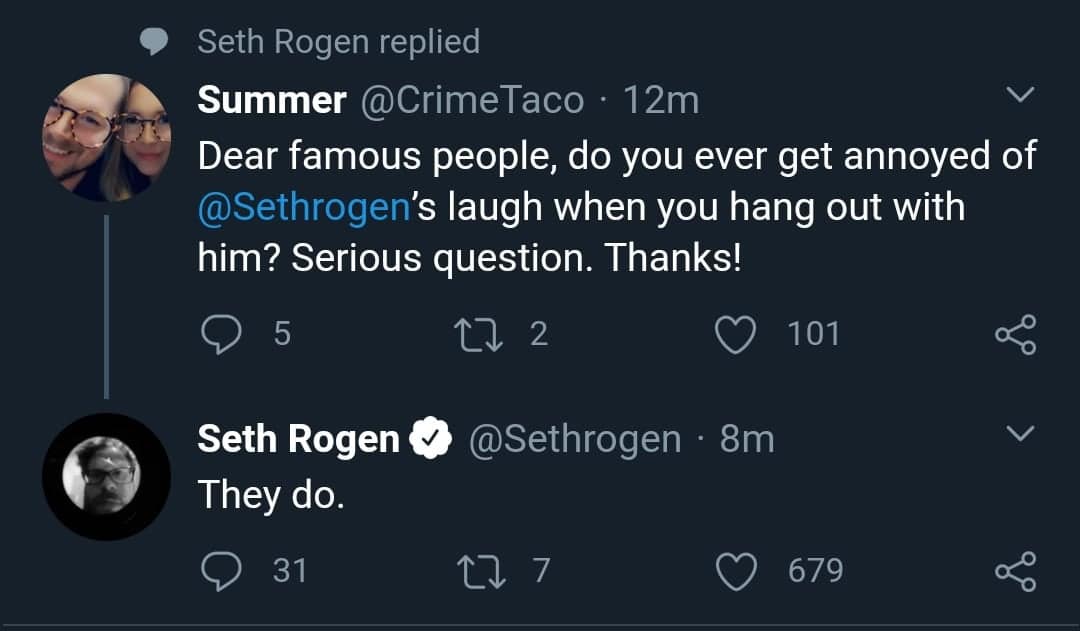1080x631 pixels.
Task: Share Seth Rogen's tweet
Action: (x=1016, y=571)
